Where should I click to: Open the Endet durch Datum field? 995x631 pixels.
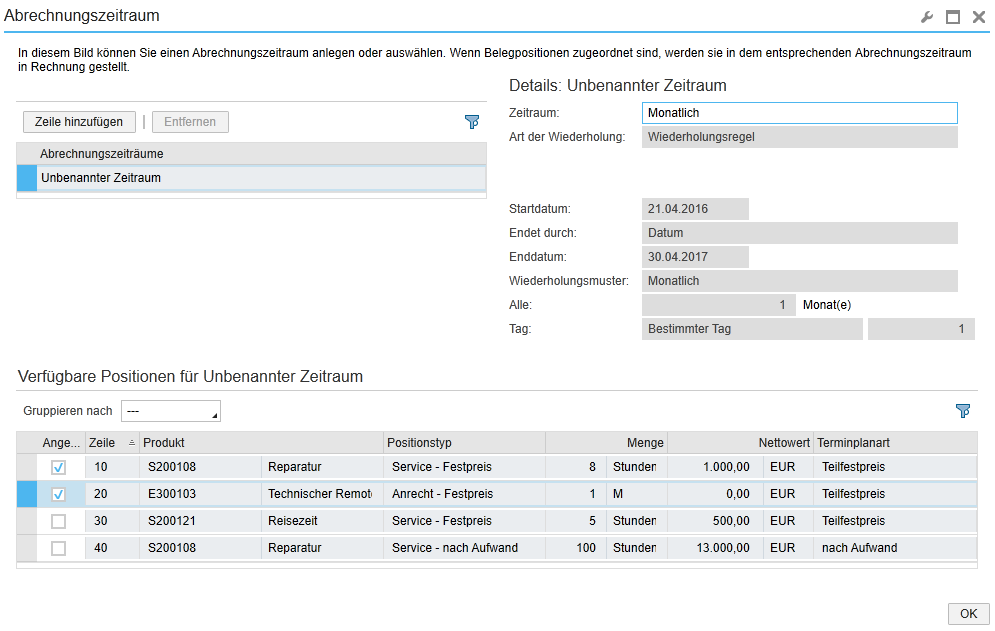pos(800,233)
